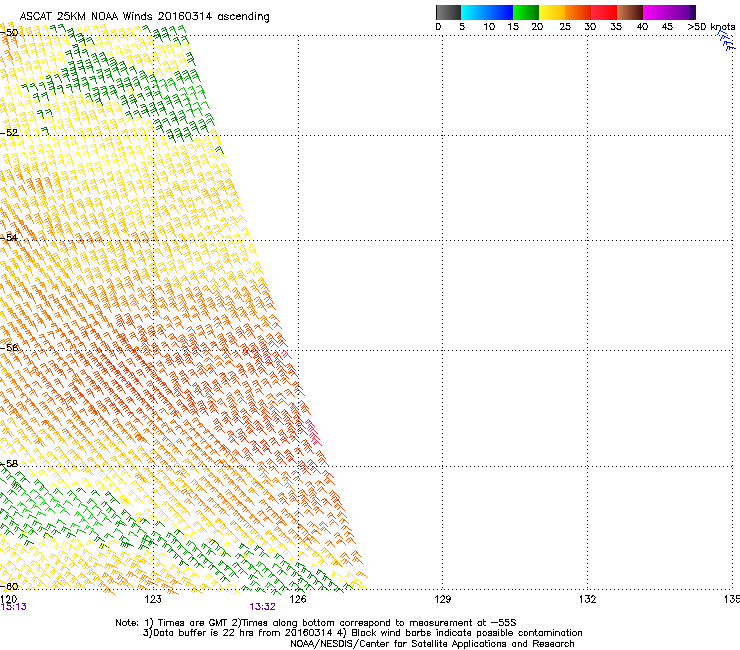Click the orange 25-30 knots legend segment
740x650 pixels.
(578, 12)
